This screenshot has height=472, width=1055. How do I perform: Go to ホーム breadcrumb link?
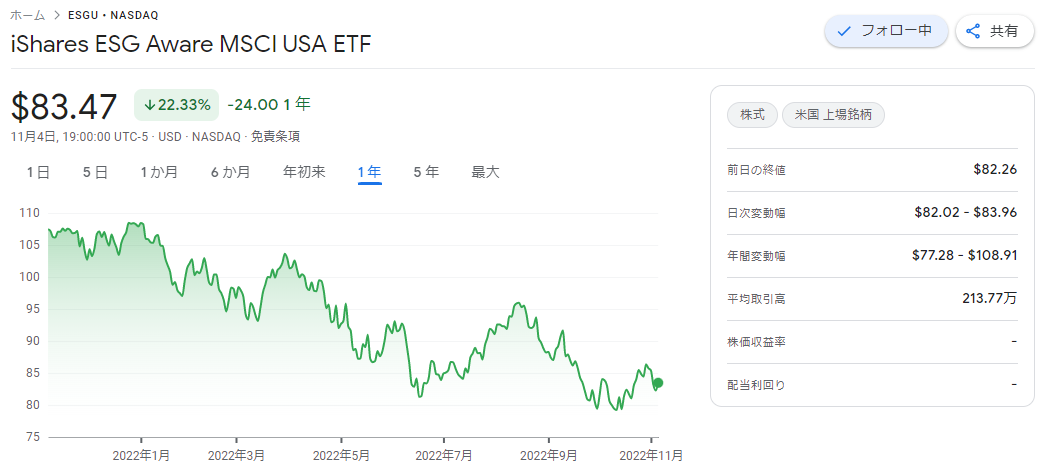28,15
